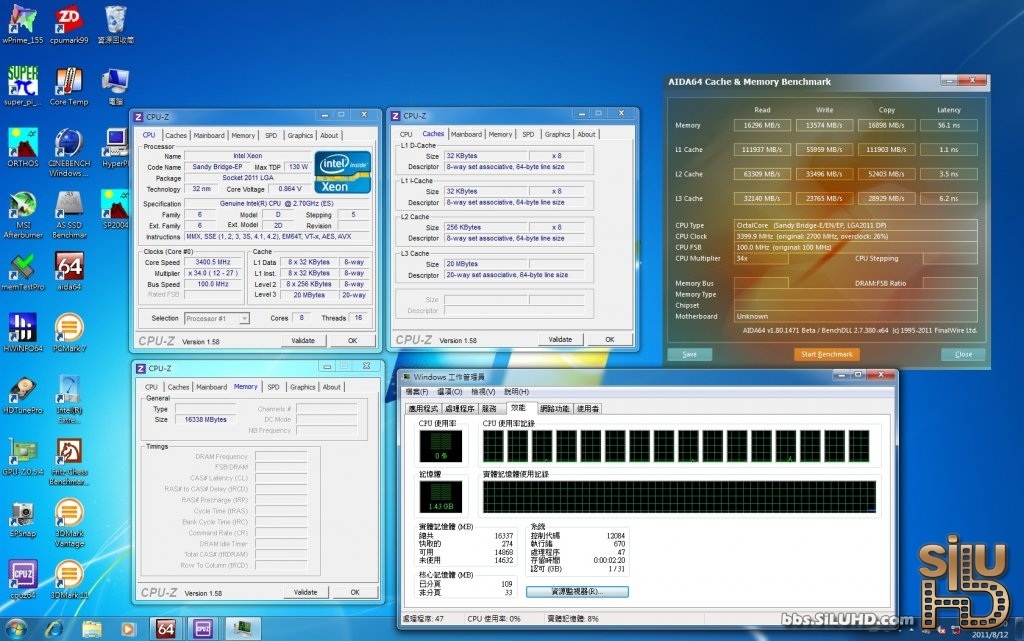Open the wPrime_155 desktop shortcut

(20, 20)
